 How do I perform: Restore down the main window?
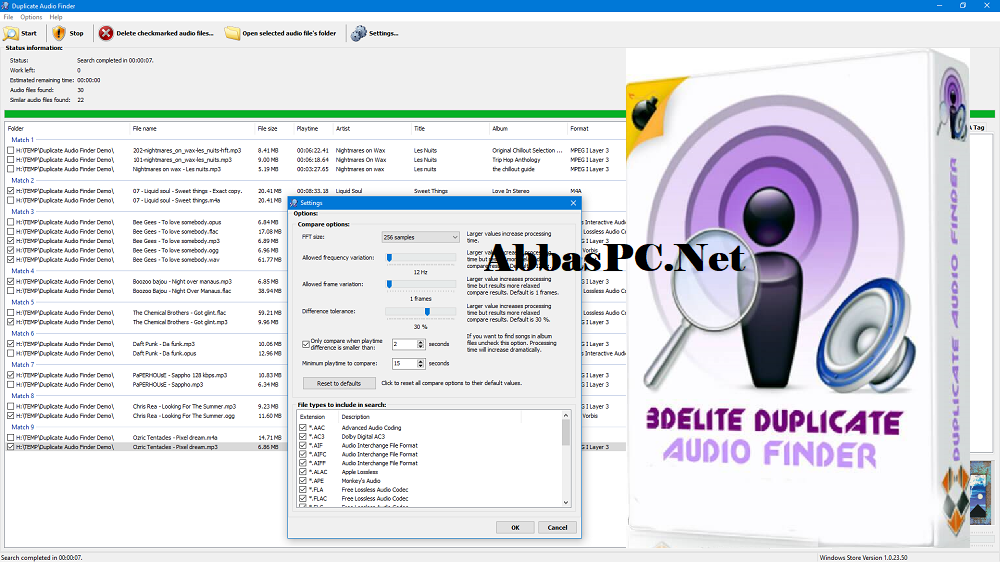pos(962,6)
